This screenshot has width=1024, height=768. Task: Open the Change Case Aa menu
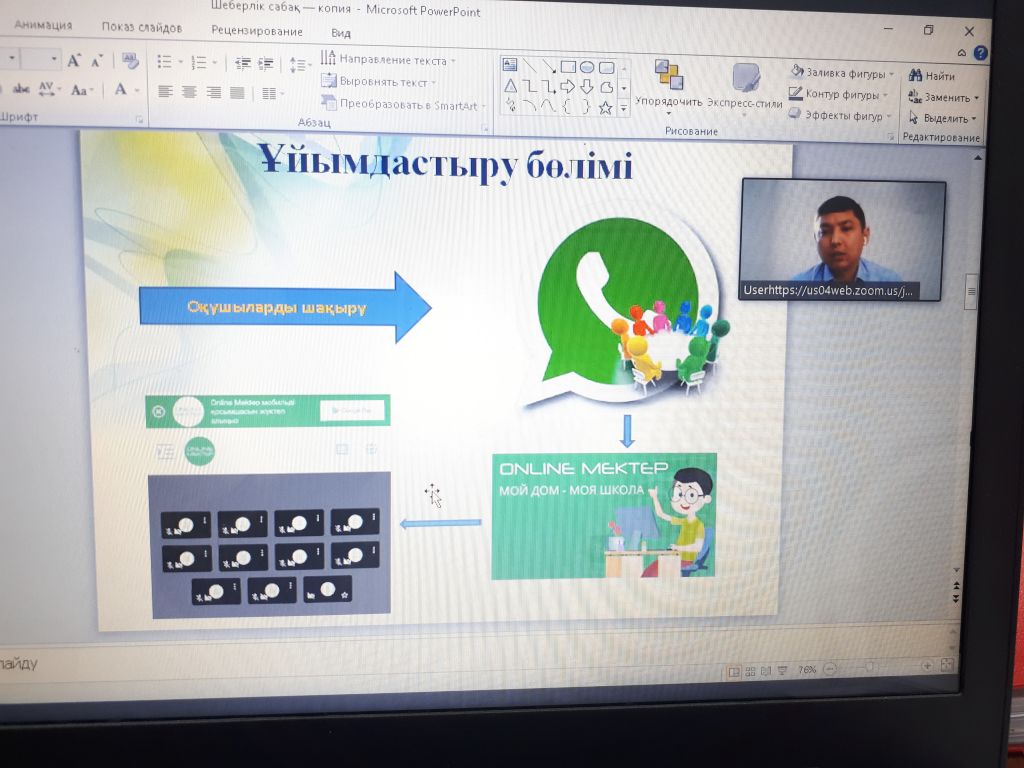[x=82, y=90]
